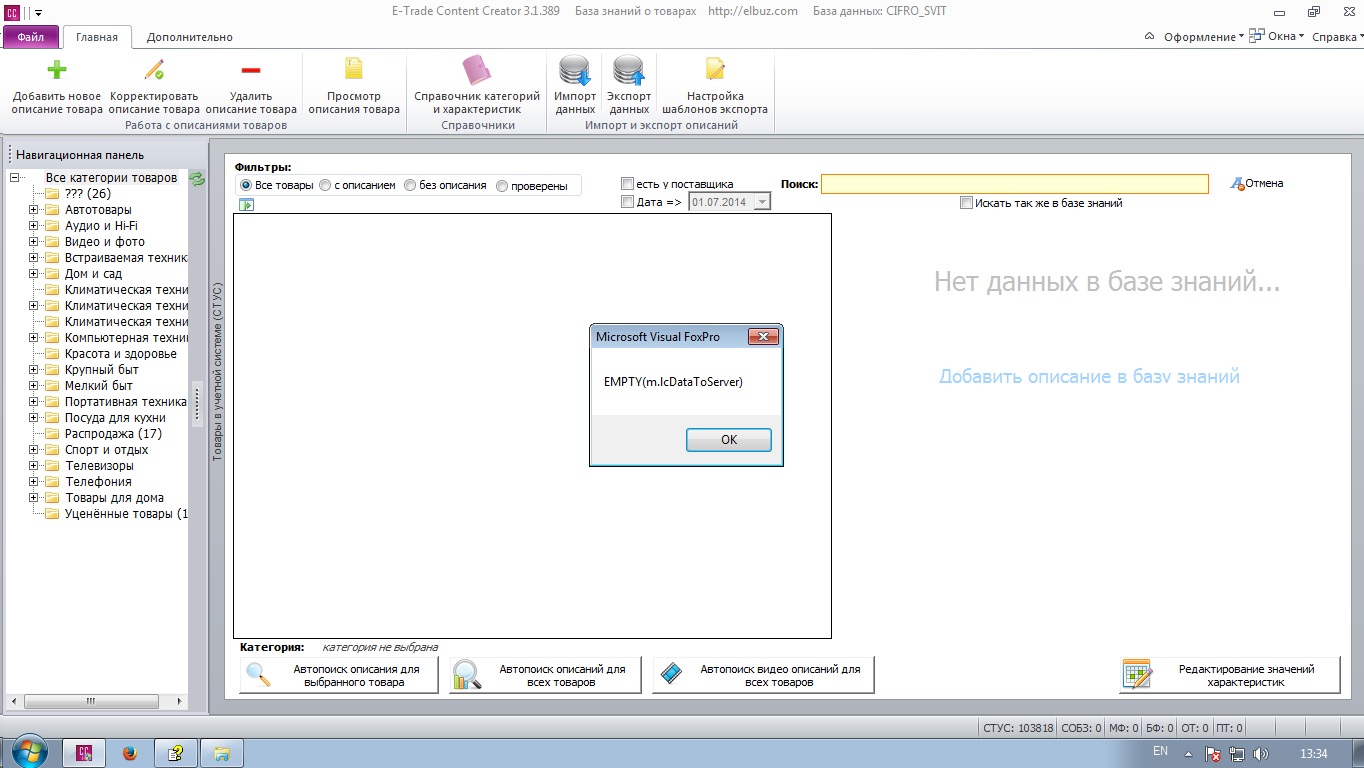Switch to the Главная tab

pos(97,37)
